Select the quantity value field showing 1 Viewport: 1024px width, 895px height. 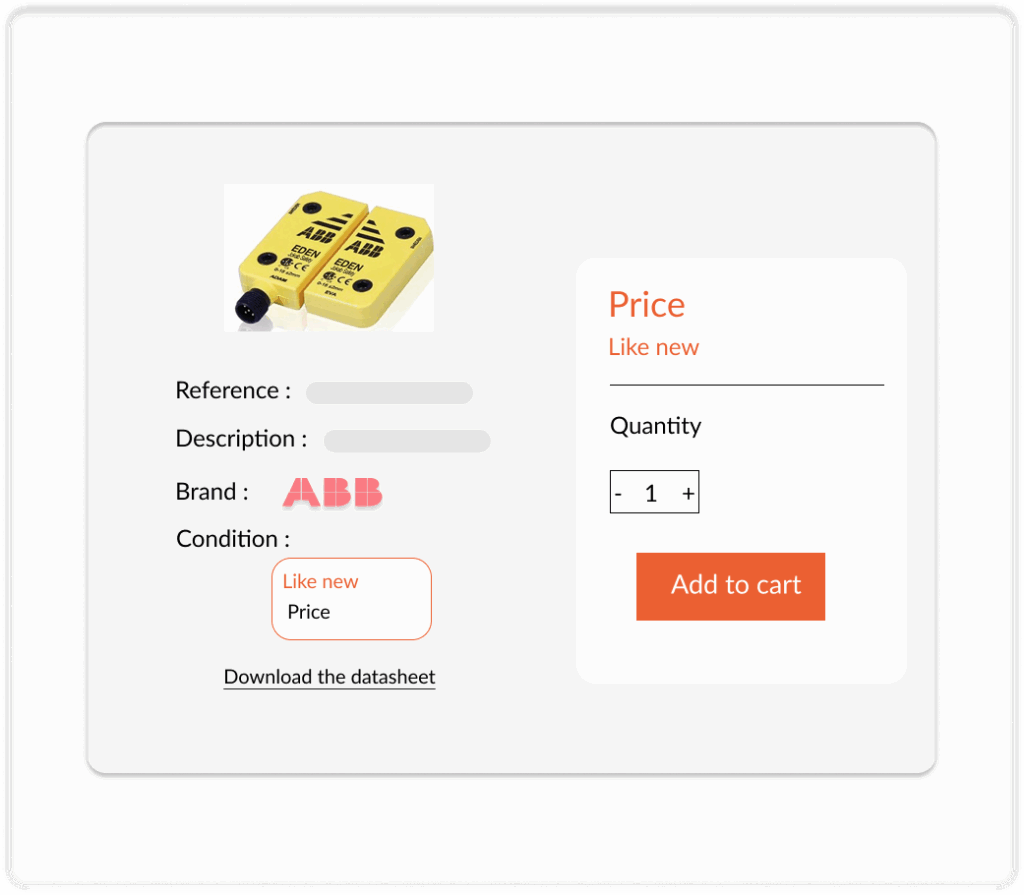pyautogui.click(x=650, y=493)
